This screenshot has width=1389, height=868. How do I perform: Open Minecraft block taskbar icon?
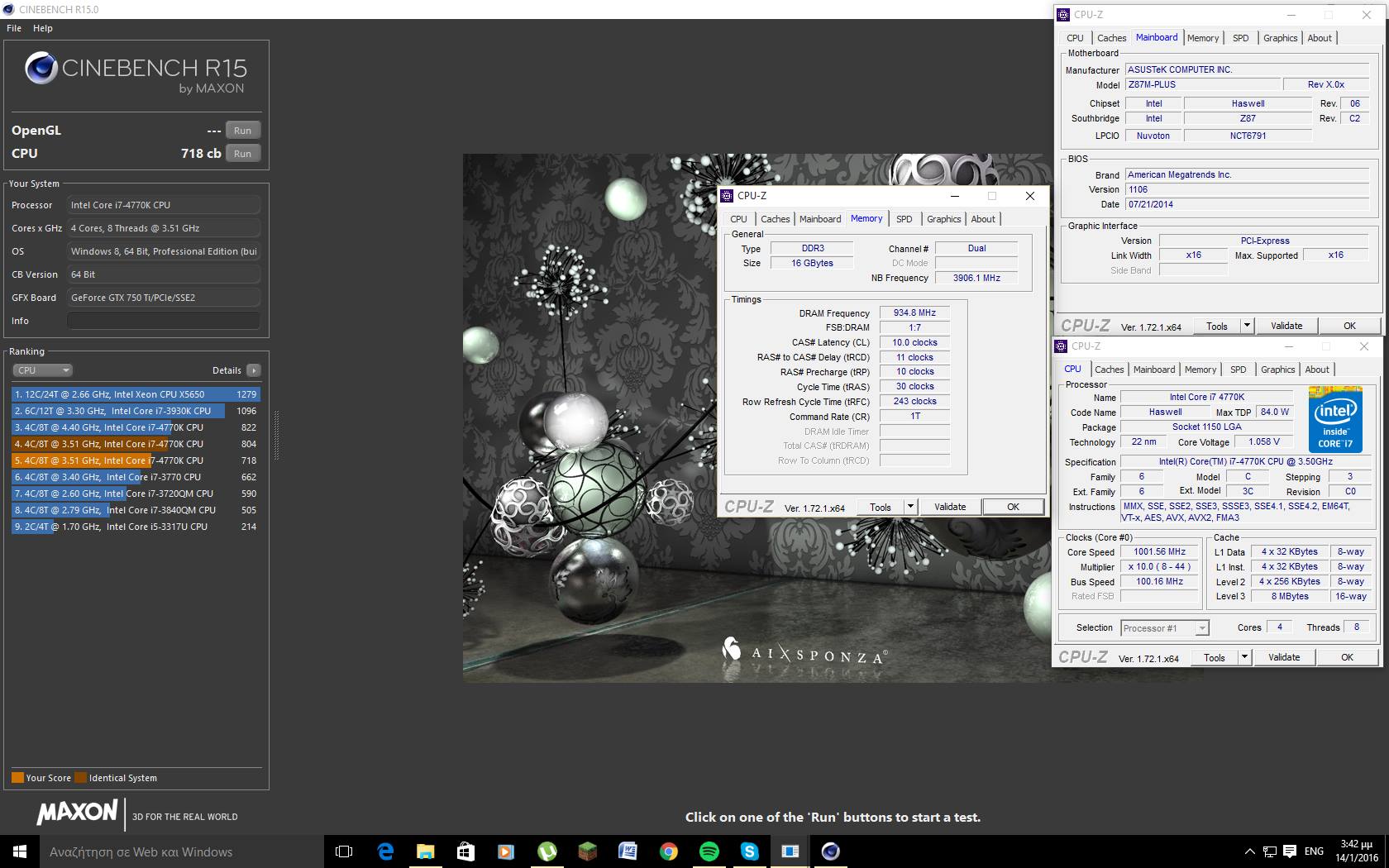click(x=587, y=851)
